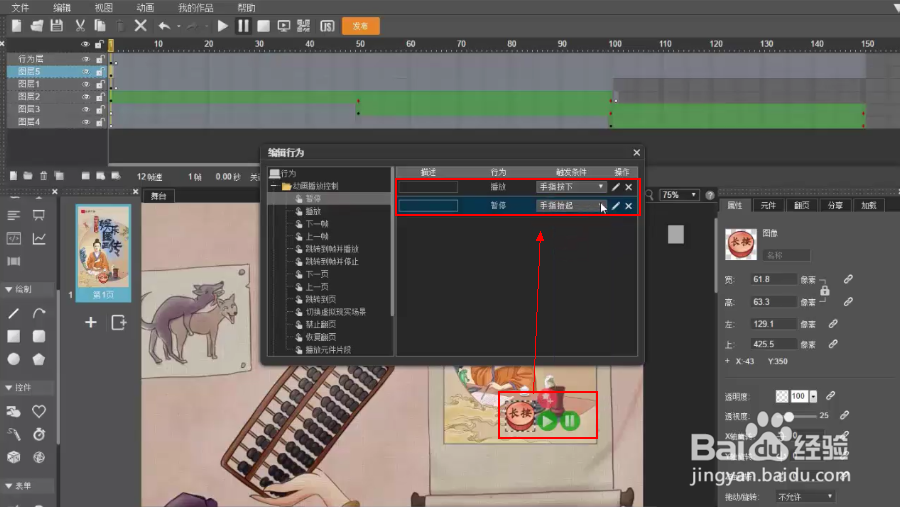900x507 pixels.
Task: Edit the 暂停 behavior with pencil icon
Action: (616, 206)
